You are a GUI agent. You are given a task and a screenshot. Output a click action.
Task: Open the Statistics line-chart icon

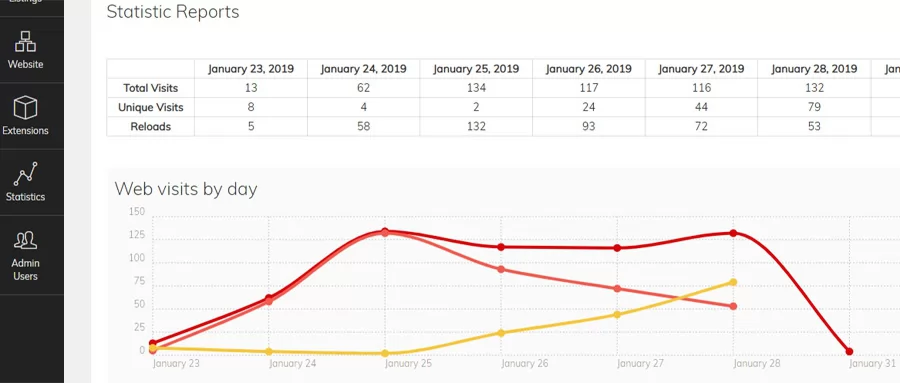25,174
